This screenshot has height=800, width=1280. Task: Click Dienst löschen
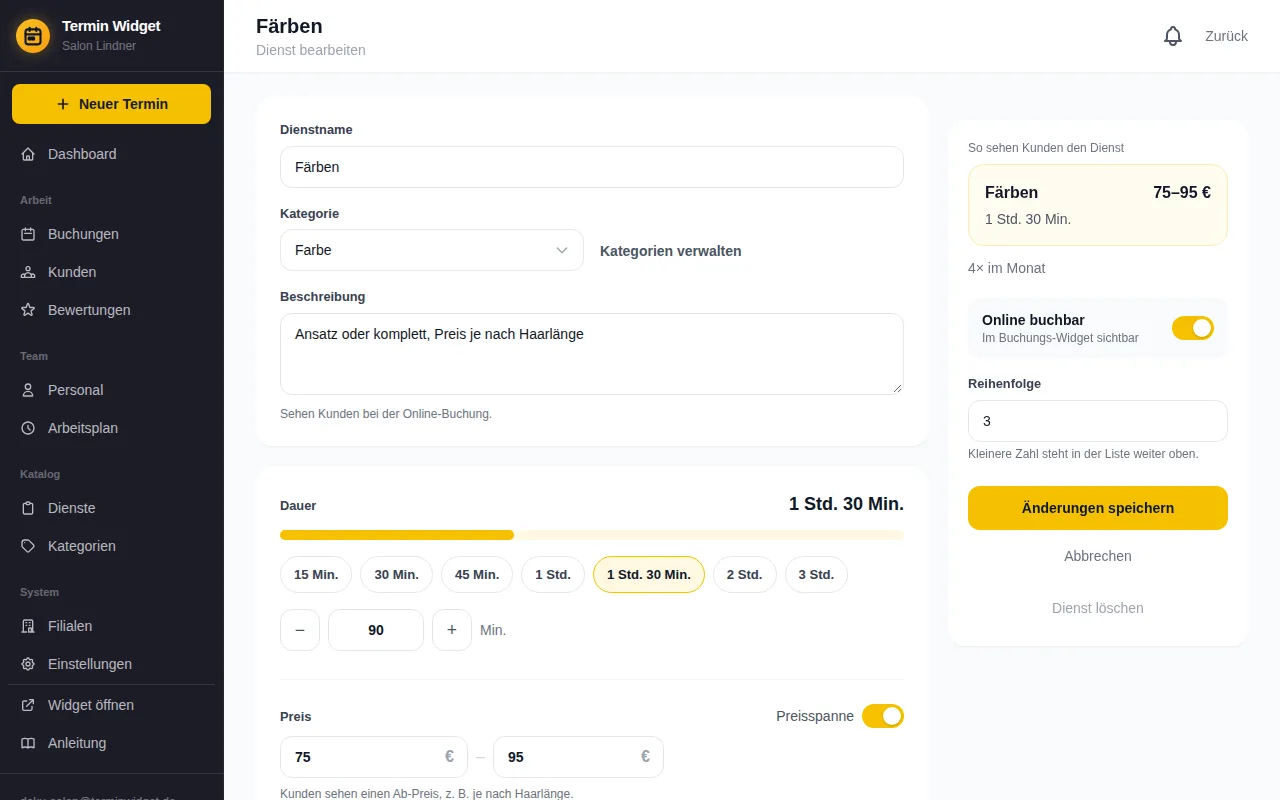pyautogui.click(x=1098, y=608)
